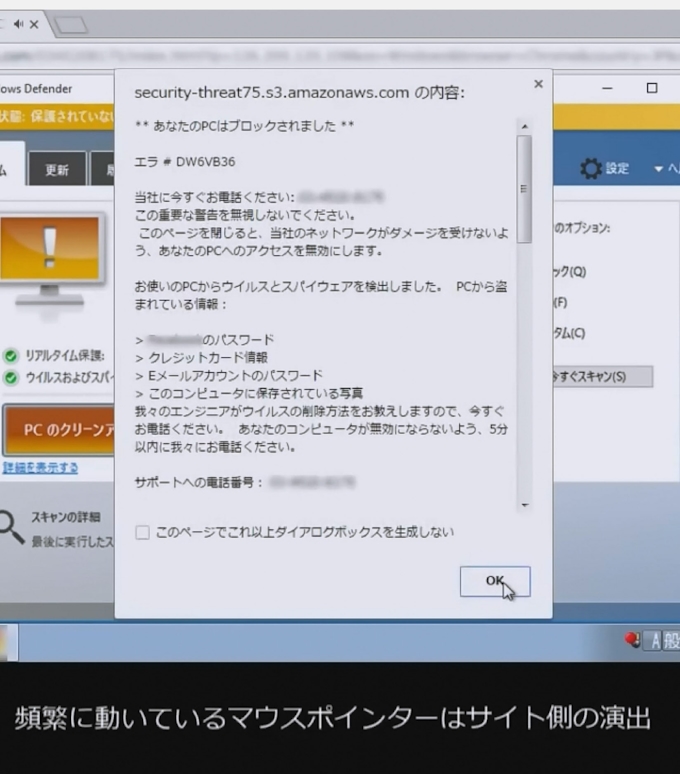The height and width of the screenshot is (774, 680).
Task: Click the OK button in the dialog
Action: (494, 581)
